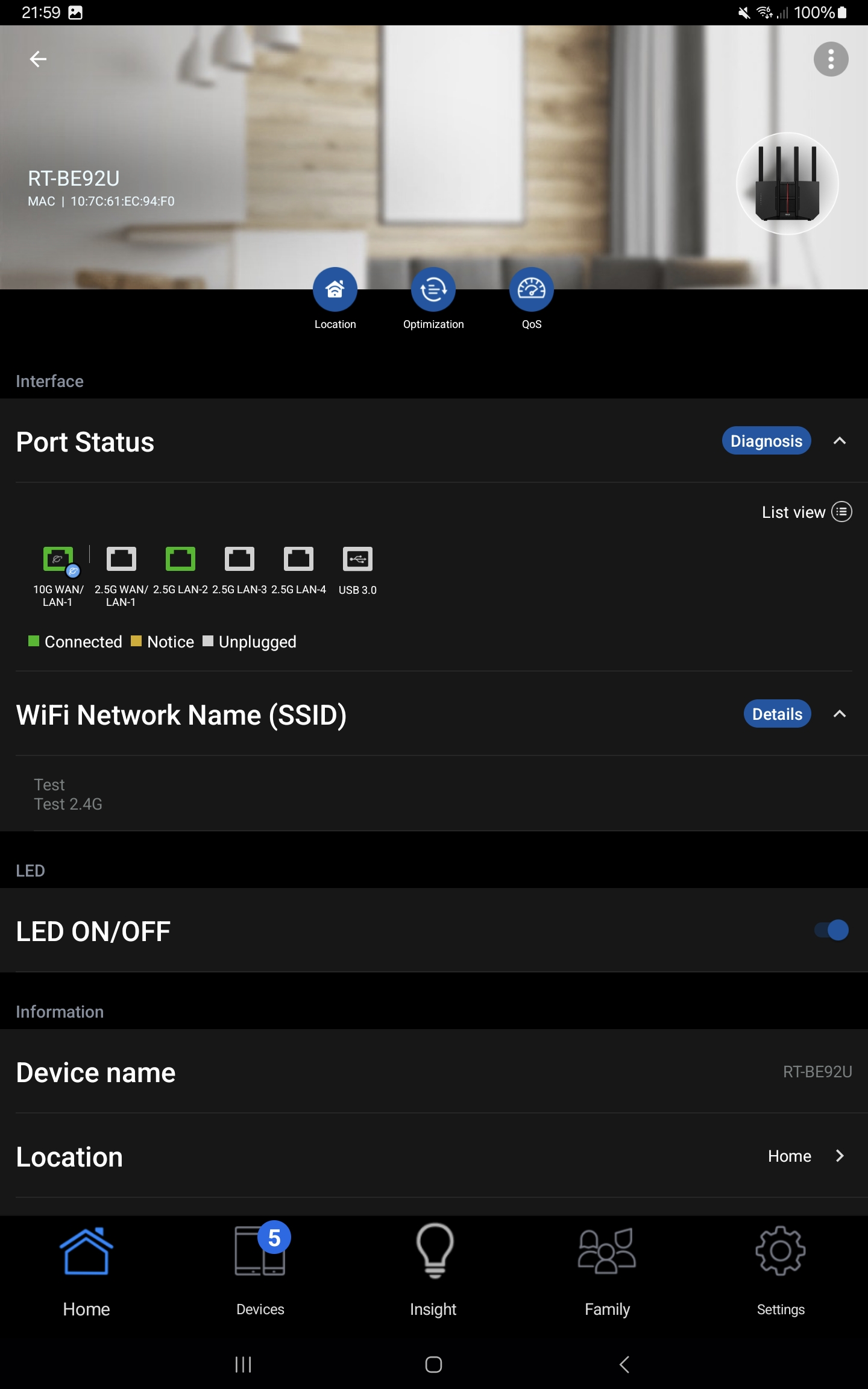The image size is (868, 1389).
Task: Switch port status to List view
Action: click(806, 512)
